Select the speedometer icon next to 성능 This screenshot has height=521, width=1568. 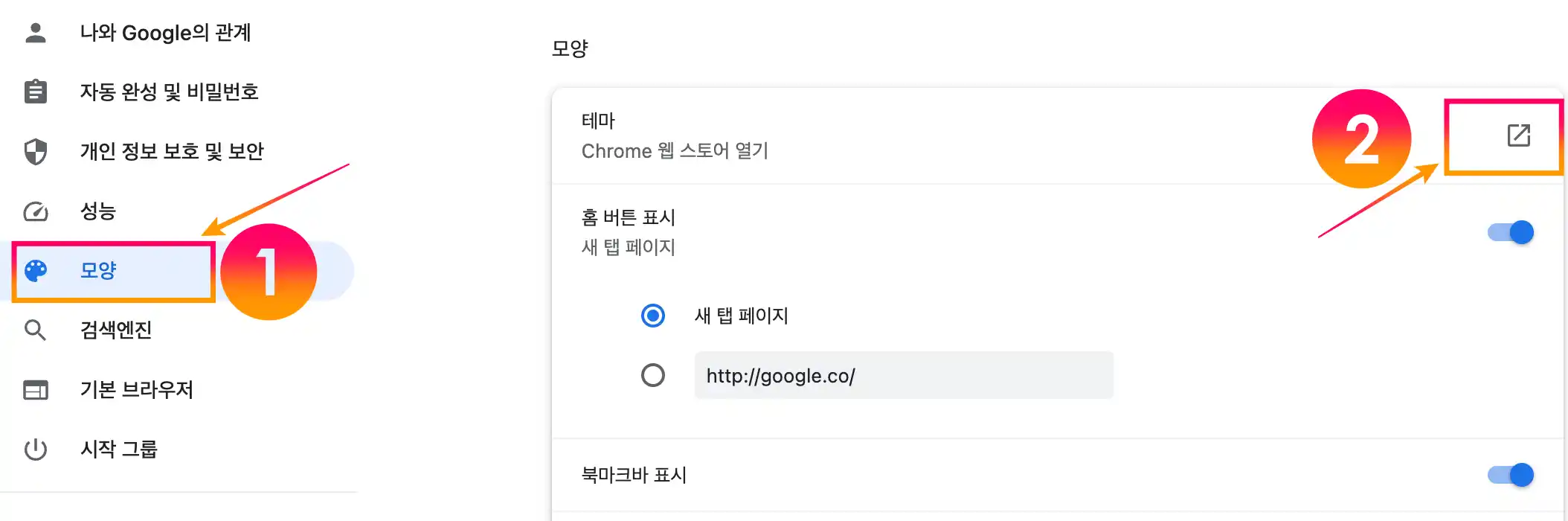(x=36, y=211)
